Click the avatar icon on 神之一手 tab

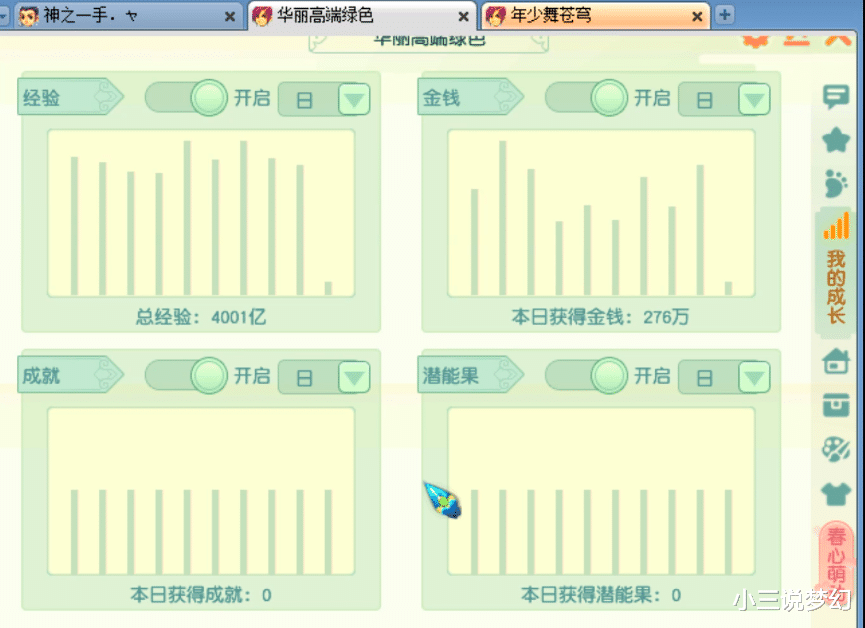pos(29,16)
